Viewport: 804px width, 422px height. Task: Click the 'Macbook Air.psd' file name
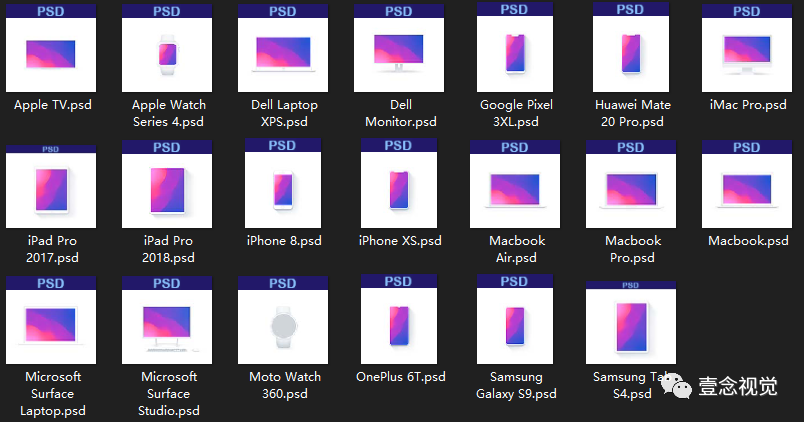click(x=517, y=249)
